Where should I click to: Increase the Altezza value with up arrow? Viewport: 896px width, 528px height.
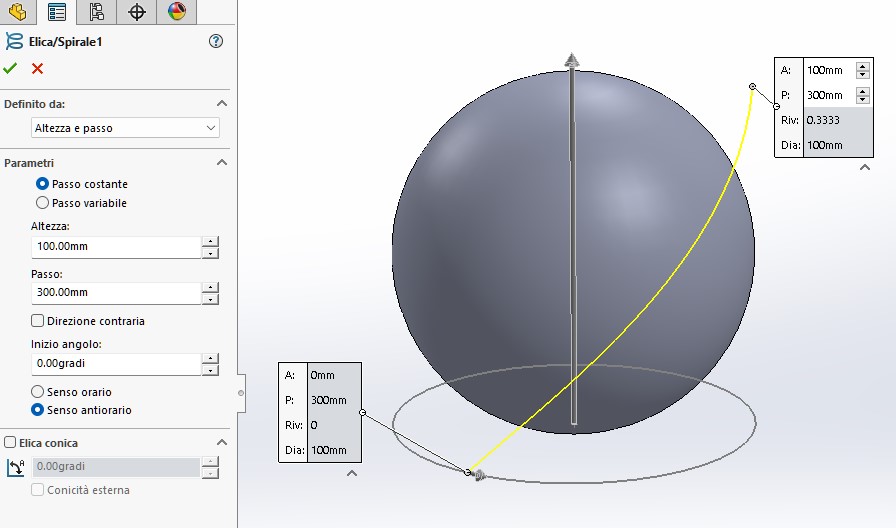pyautogui.click(x=210, y=241)
